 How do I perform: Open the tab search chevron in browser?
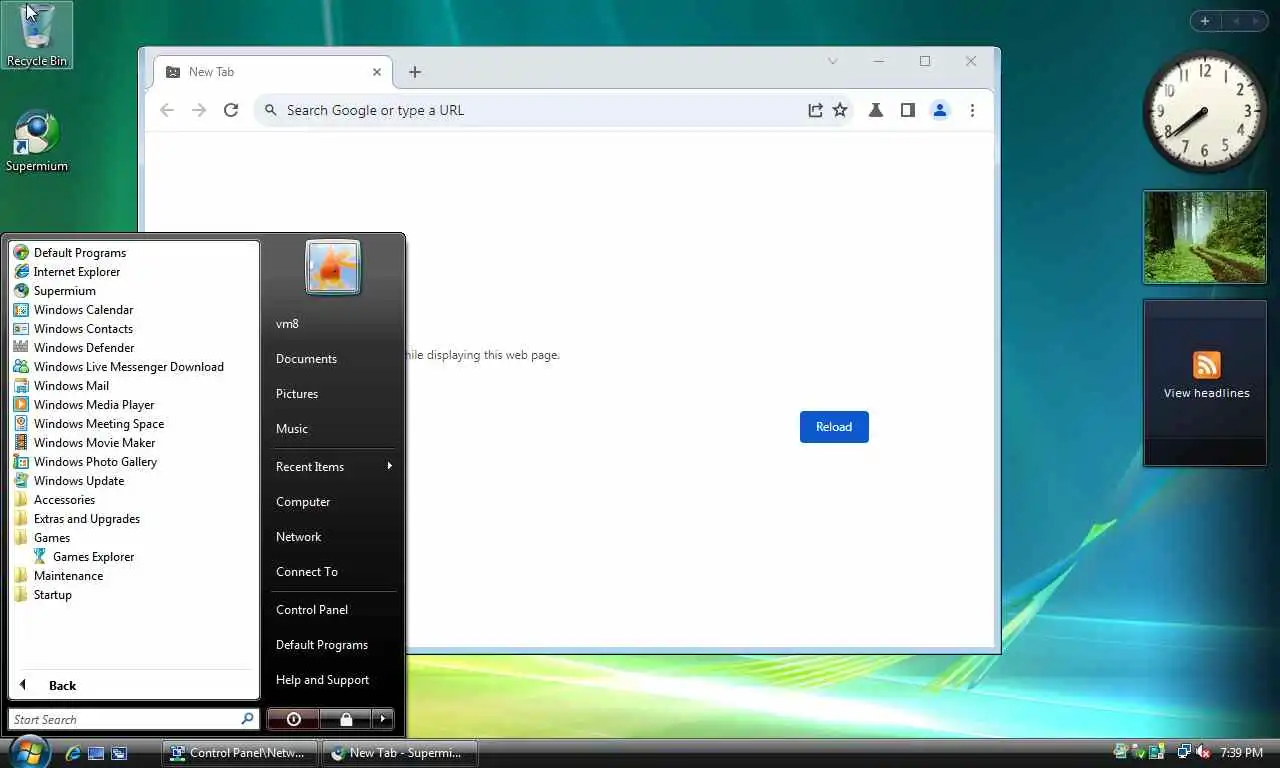click(x=832, y=61)
